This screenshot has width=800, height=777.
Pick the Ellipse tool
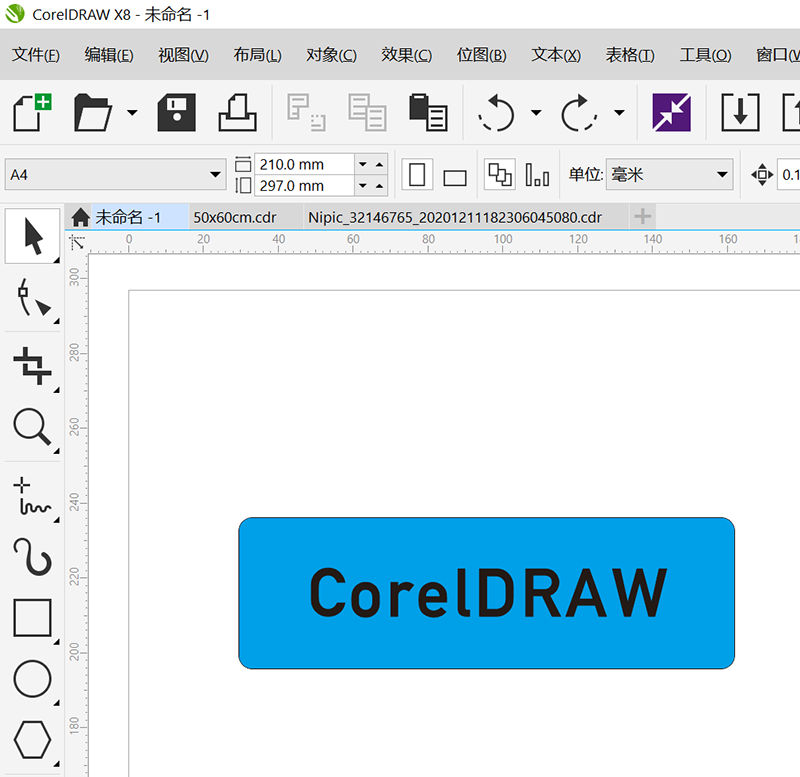pyautogui.click(x=33, y=680)
